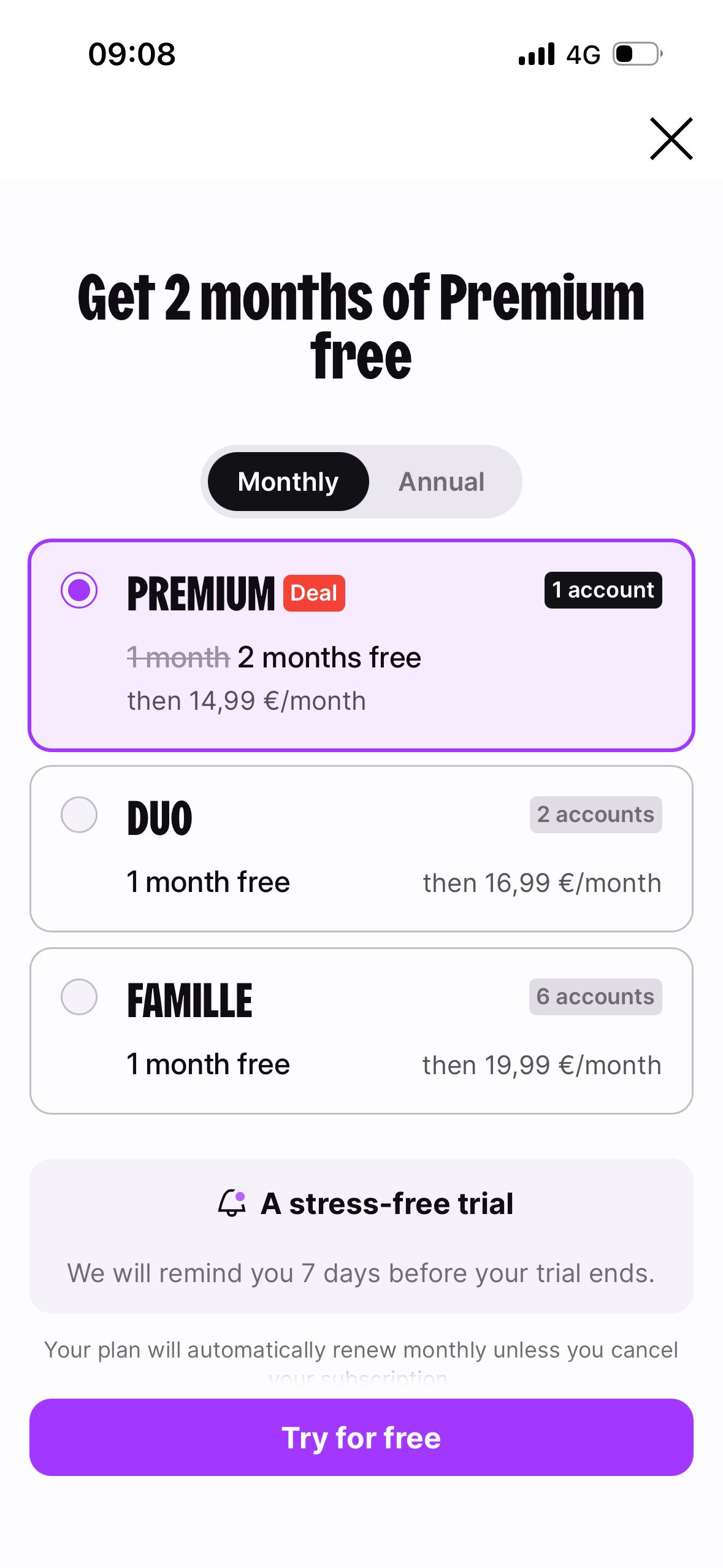Switch billing to Monthly
Viewport: 723px width, 1568px height.
coord(288,482)
